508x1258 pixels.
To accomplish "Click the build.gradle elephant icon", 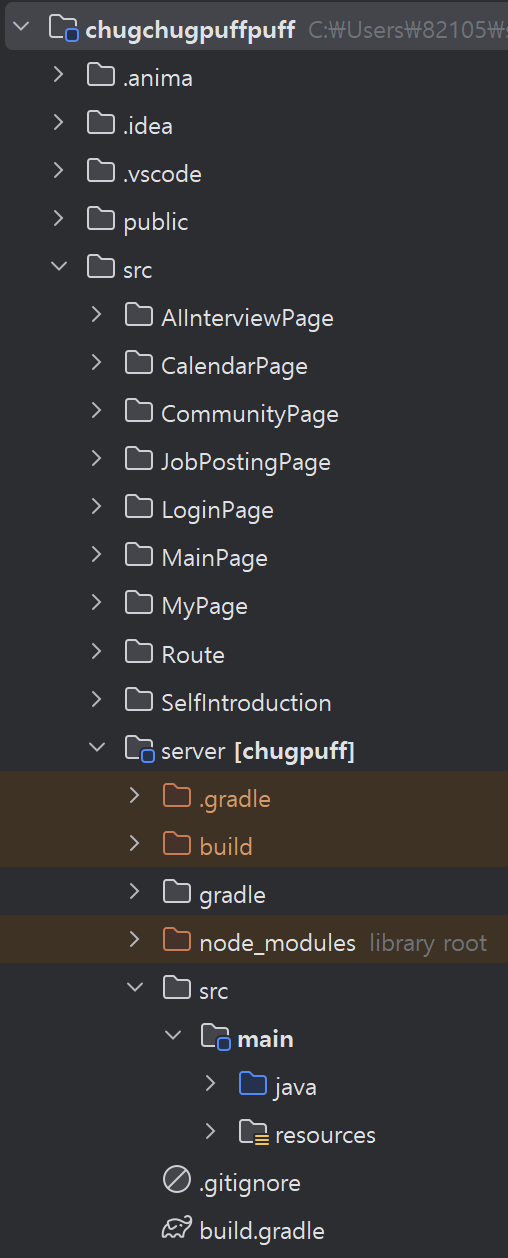I will pyautogui.click(x=177, y=1229).
